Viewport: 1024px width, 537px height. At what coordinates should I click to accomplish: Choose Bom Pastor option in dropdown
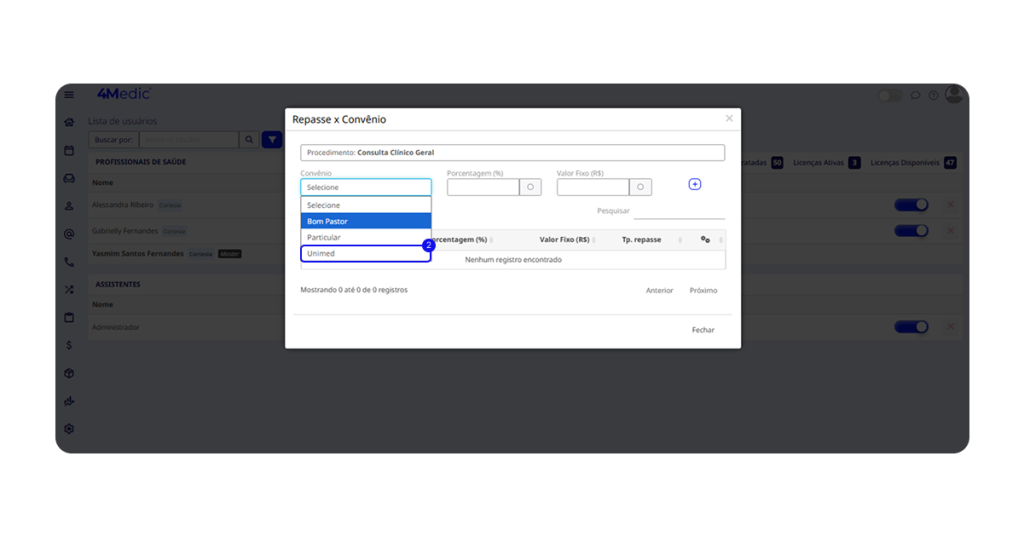tap(366, 221)
